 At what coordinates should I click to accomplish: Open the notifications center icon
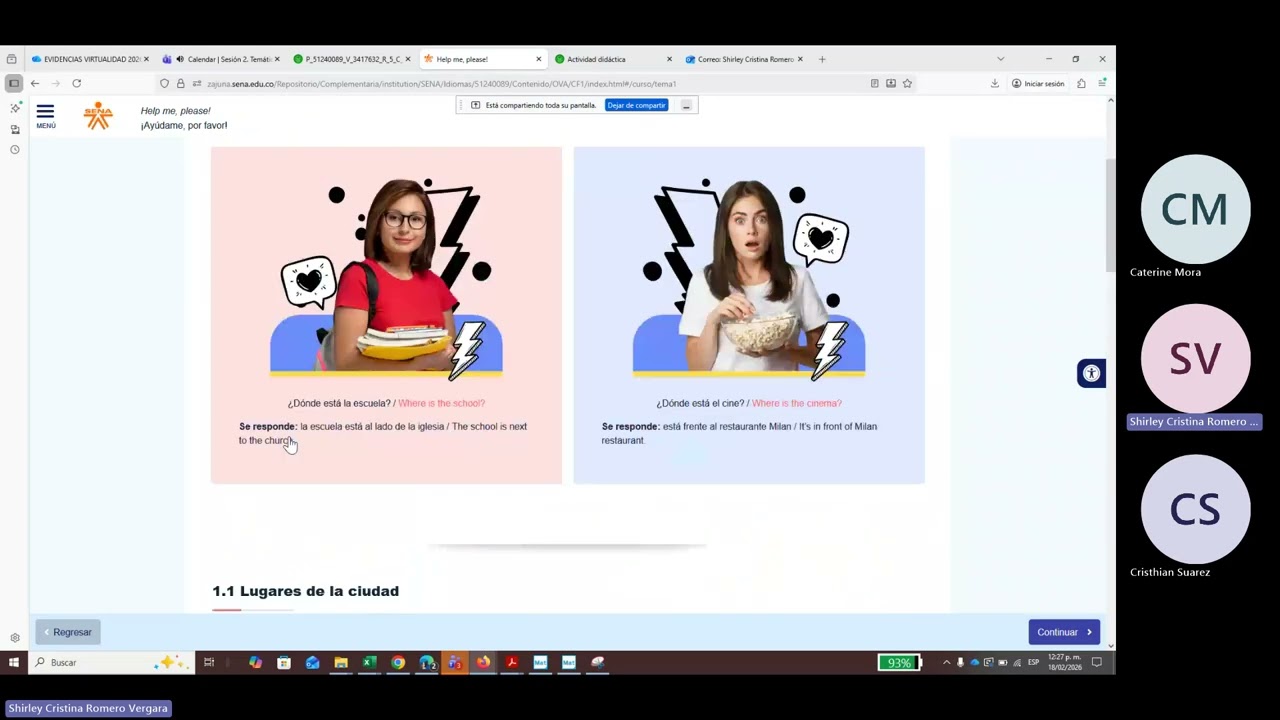point(1097,662)
